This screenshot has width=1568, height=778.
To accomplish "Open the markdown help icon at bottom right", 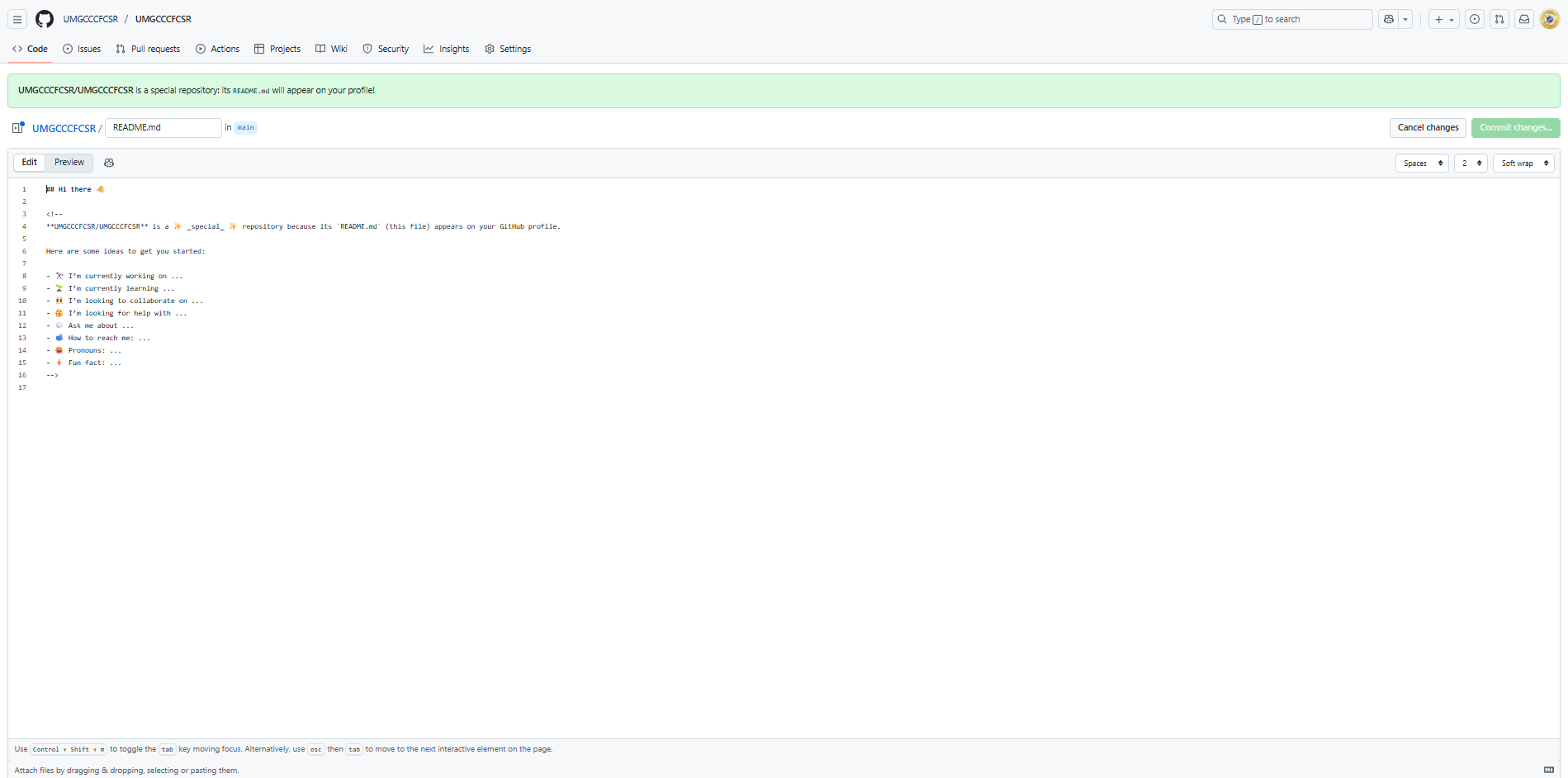I will coord(1549,770).
